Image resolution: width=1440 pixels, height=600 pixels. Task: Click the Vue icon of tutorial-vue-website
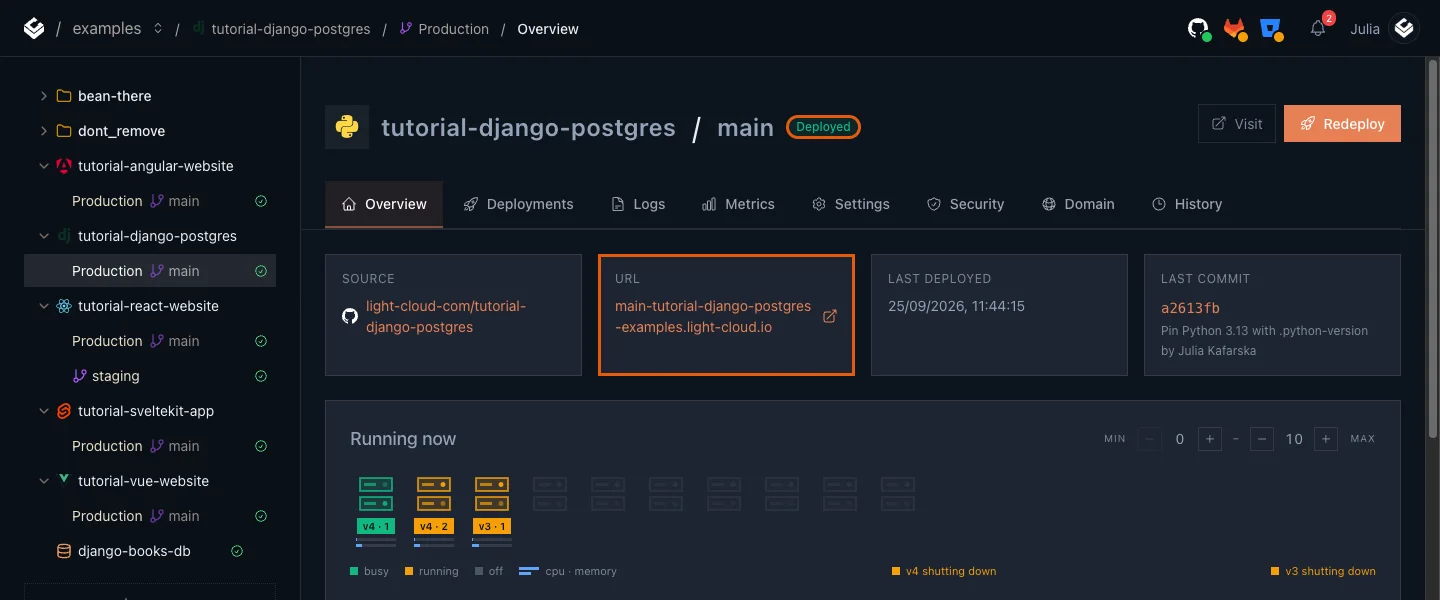[x=64, y=480]
